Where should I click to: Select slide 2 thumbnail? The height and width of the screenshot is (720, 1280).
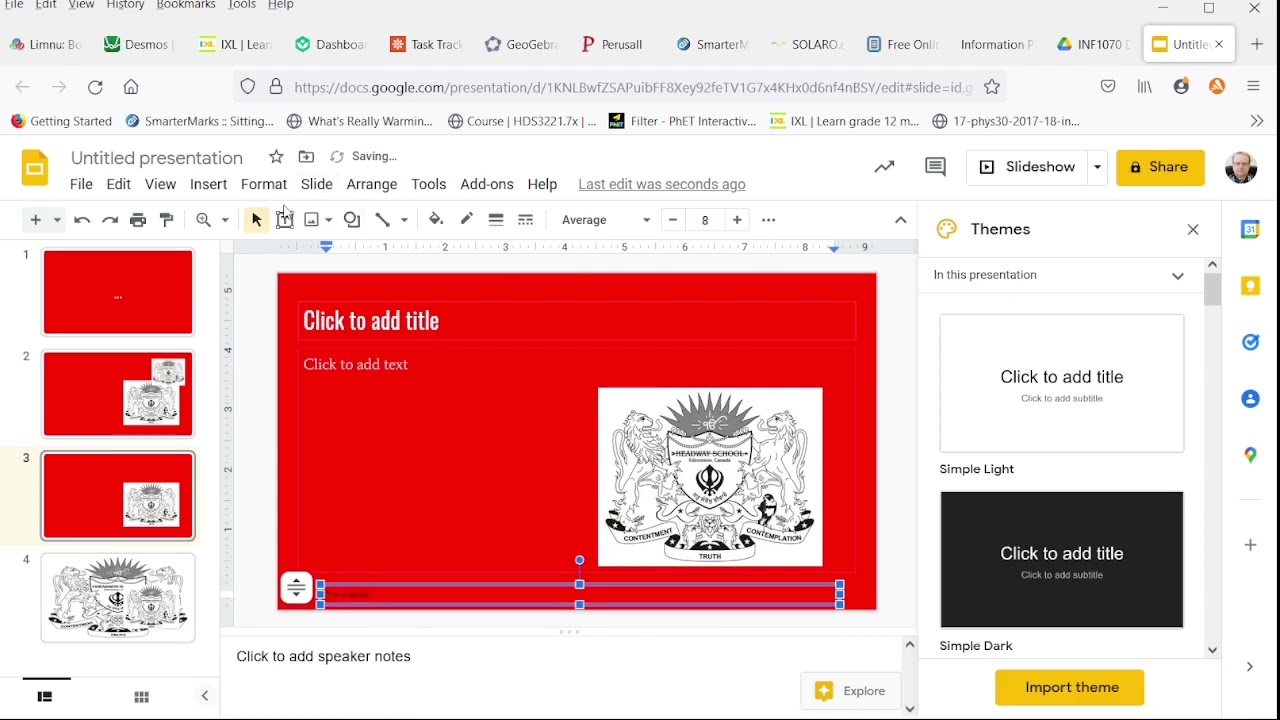[x=118, y=394]
